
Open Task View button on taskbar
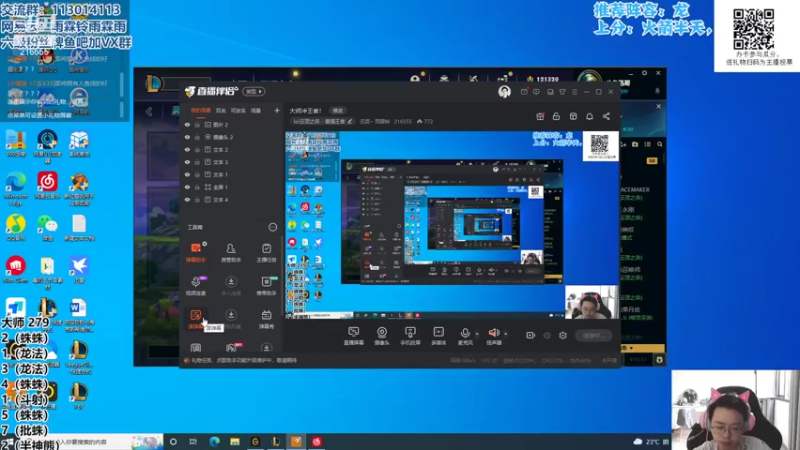pyautogui.click(x=193, y=441)
